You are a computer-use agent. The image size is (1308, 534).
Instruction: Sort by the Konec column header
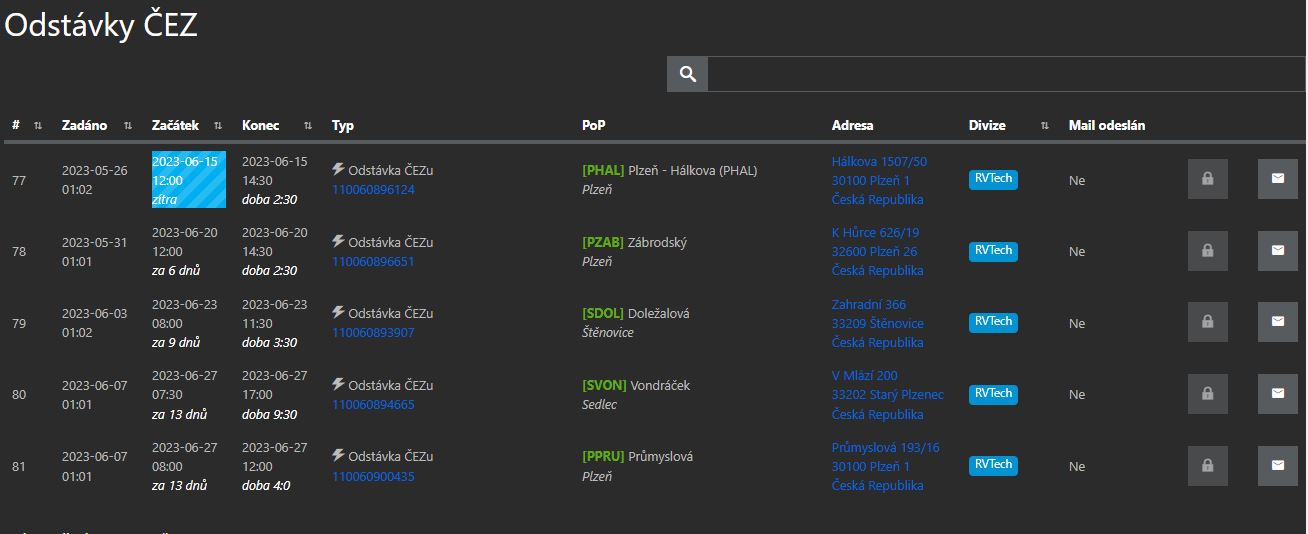tap(308, 126)
